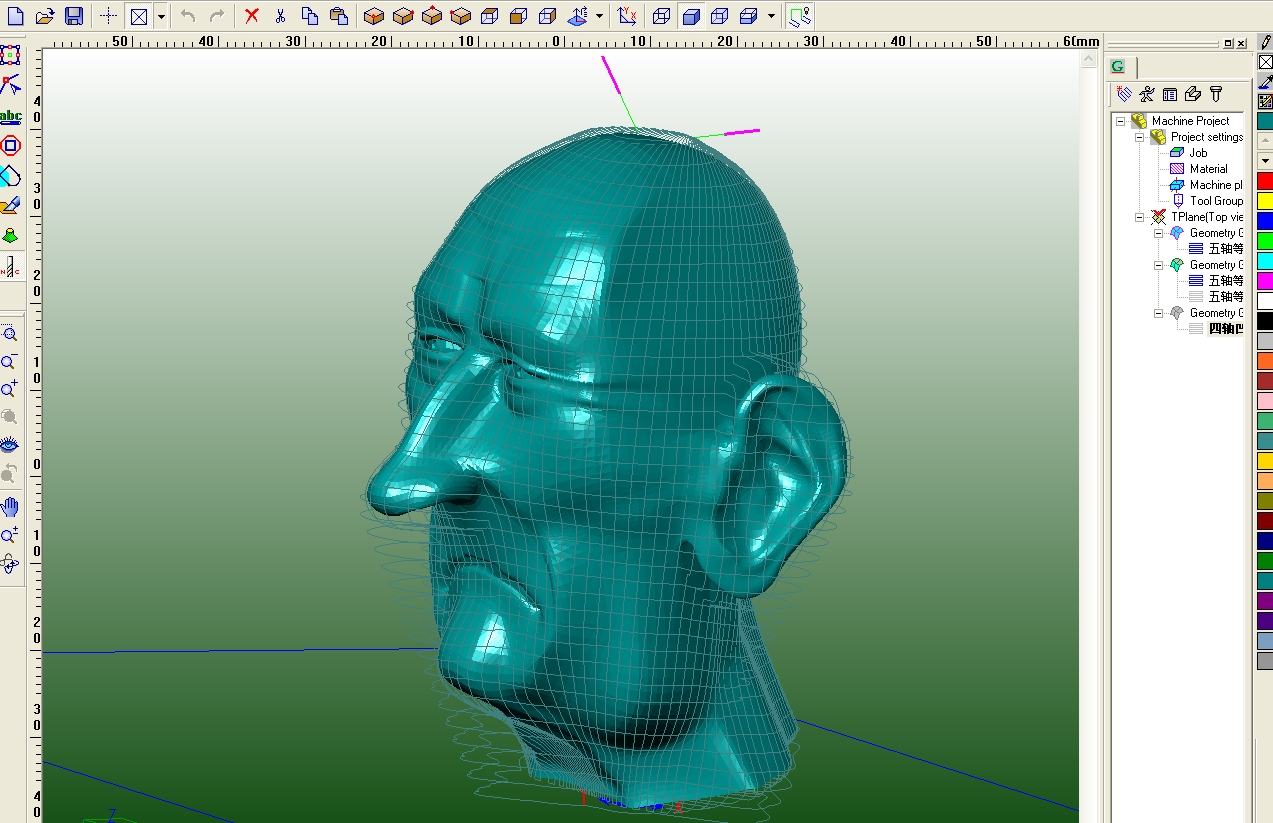Open the selection mode dropdown arrow
Screen dimensions: 1273x823
[161, 16]
